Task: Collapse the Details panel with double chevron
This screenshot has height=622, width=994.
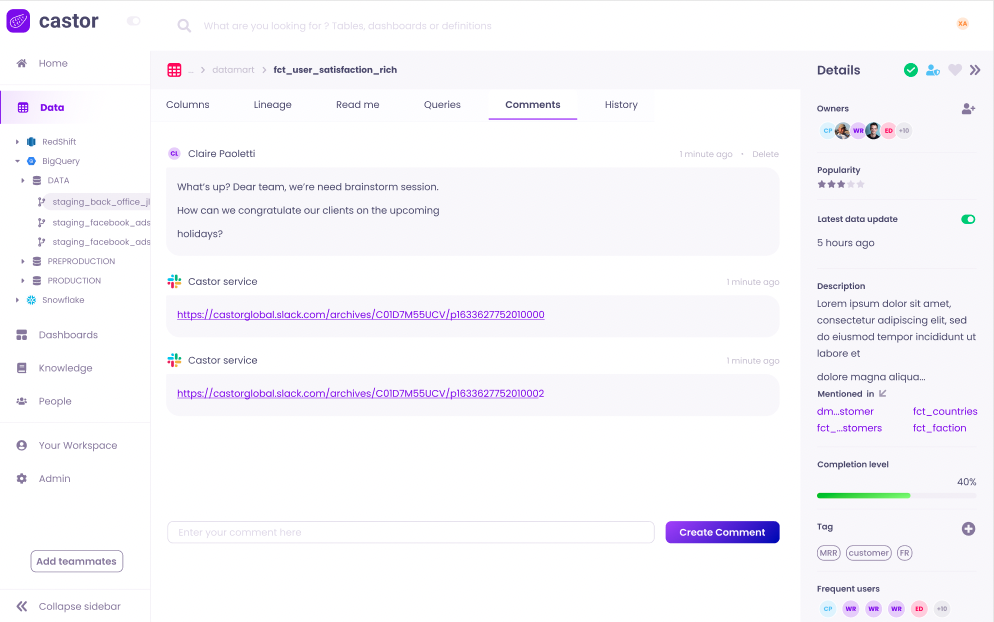Action: (x=975, y=70)
